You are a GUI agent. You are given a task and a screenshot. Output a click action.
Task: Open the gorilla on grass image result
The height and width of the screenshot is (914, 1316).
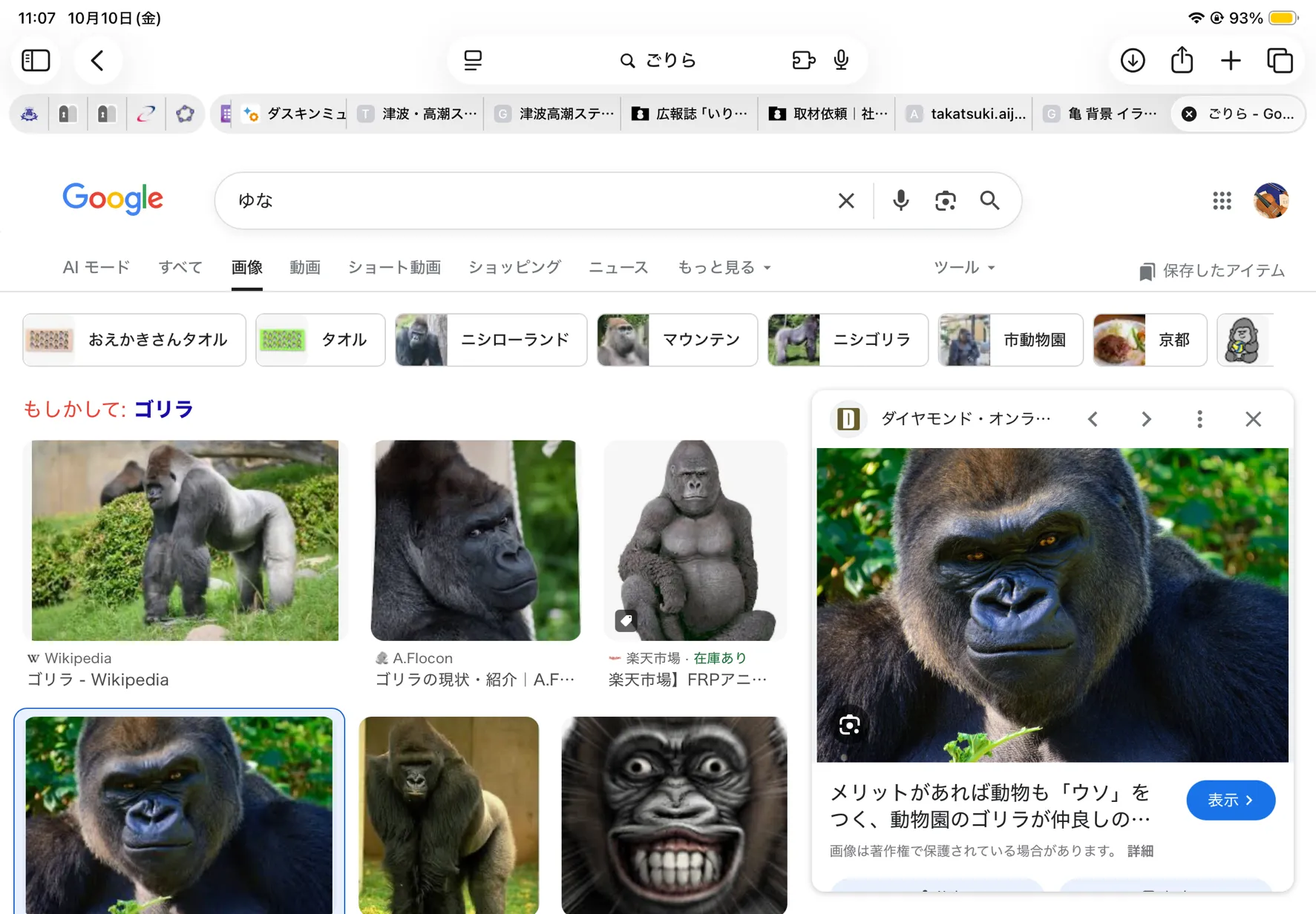click(x=449, y=815)
